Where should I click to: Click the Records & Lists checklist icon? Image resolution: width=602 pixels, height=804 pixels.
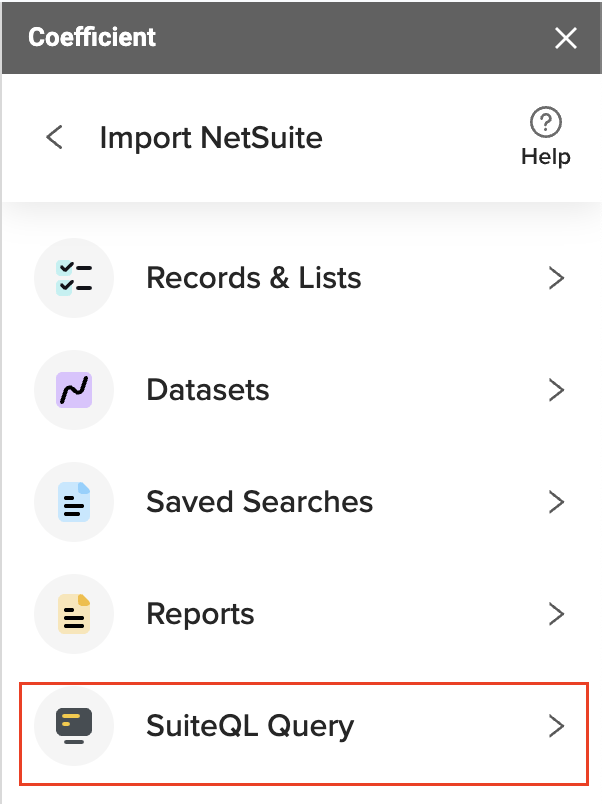click(x=74, y=278)
